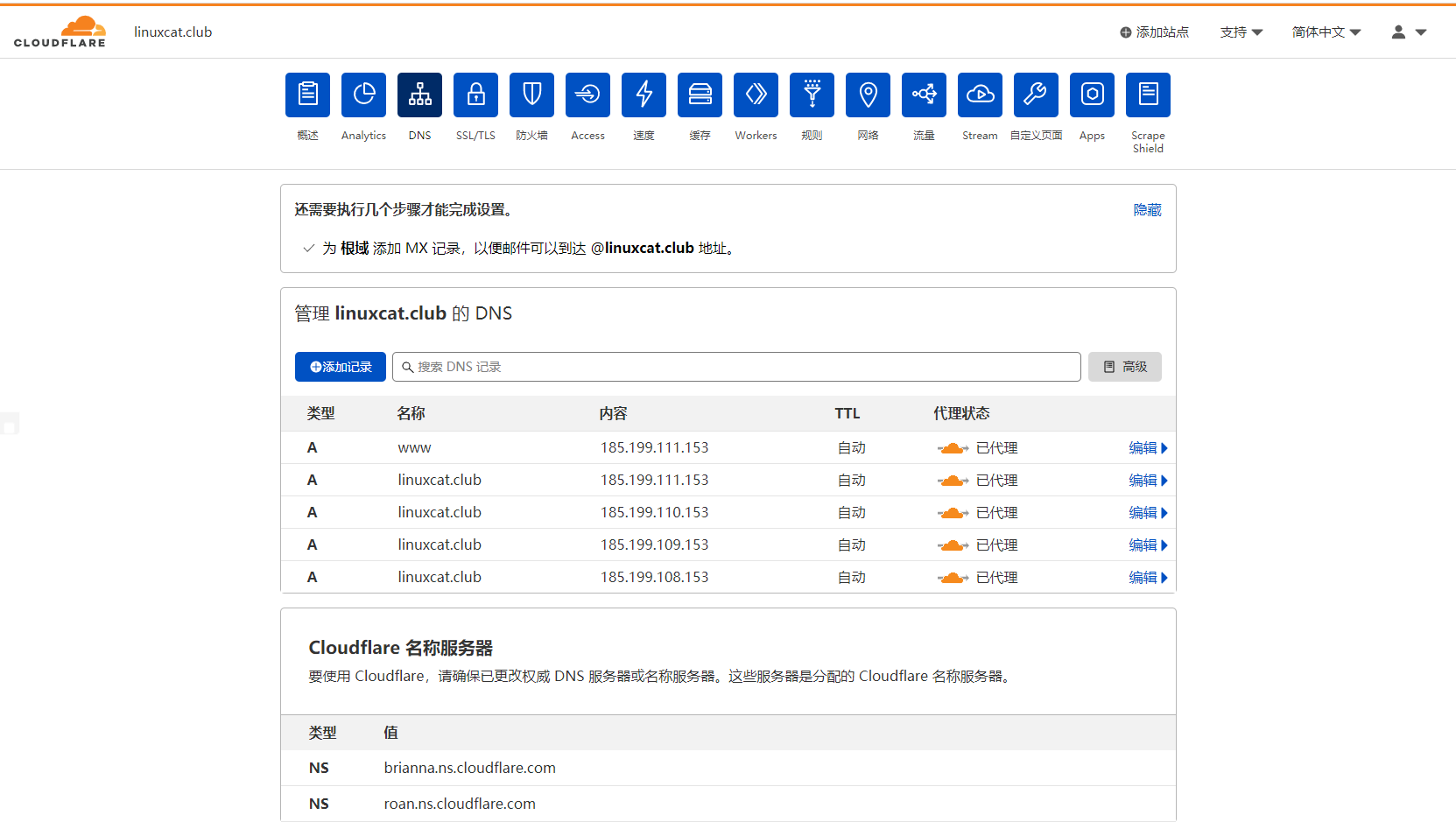Click the 添加记录 add record button

[341, 367]
